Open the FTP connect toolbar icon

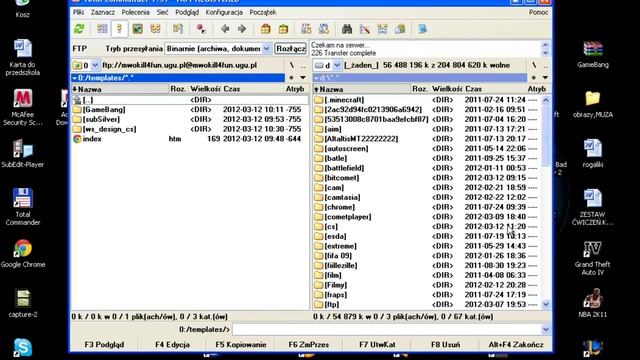[x=306, y=29]
